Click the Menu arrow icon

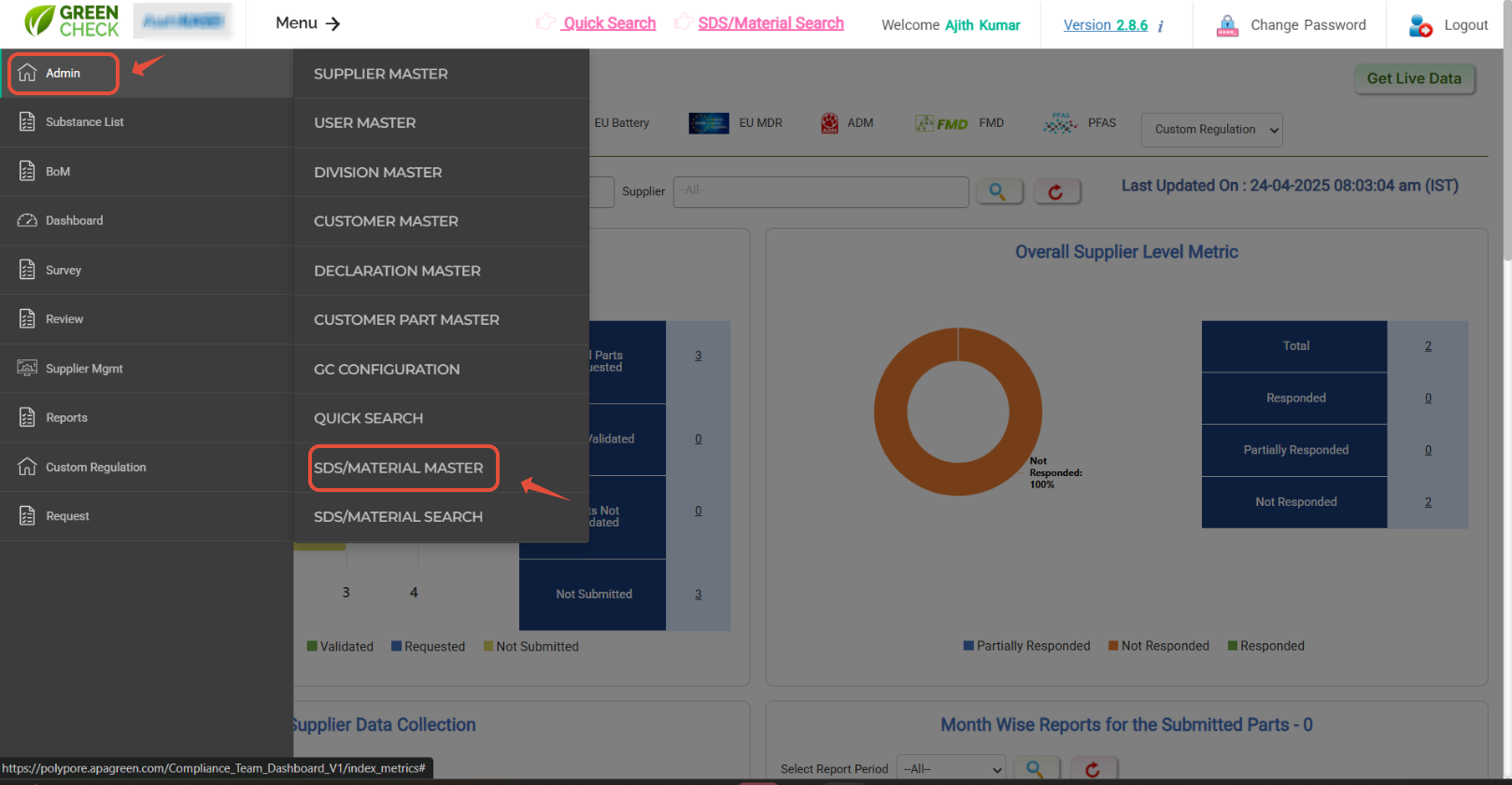tap(332, 23)
